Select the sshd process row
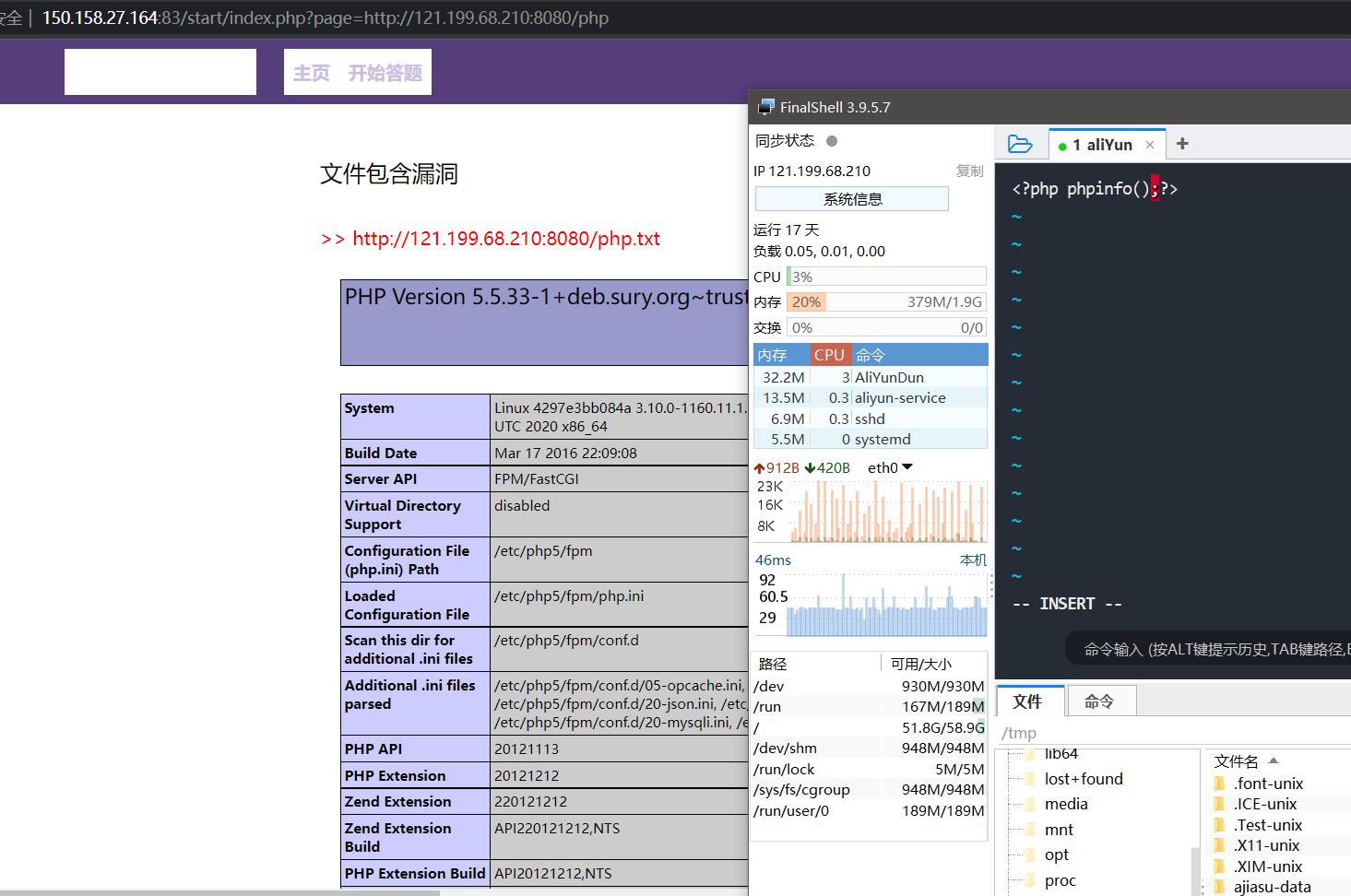Viewport: 1351px width, 896px height. [x=871, y=419]
